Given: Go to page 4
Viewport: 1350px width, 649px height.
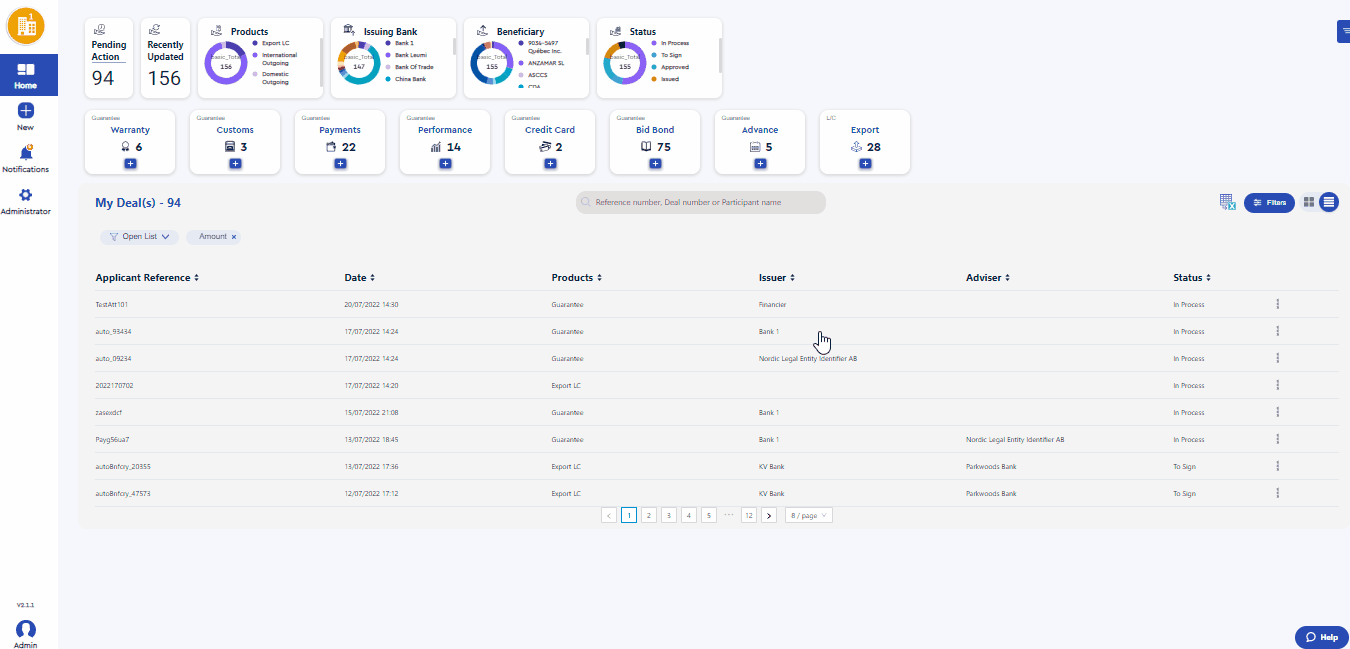Looking at the screenshot, I should (x=689, y=515).
